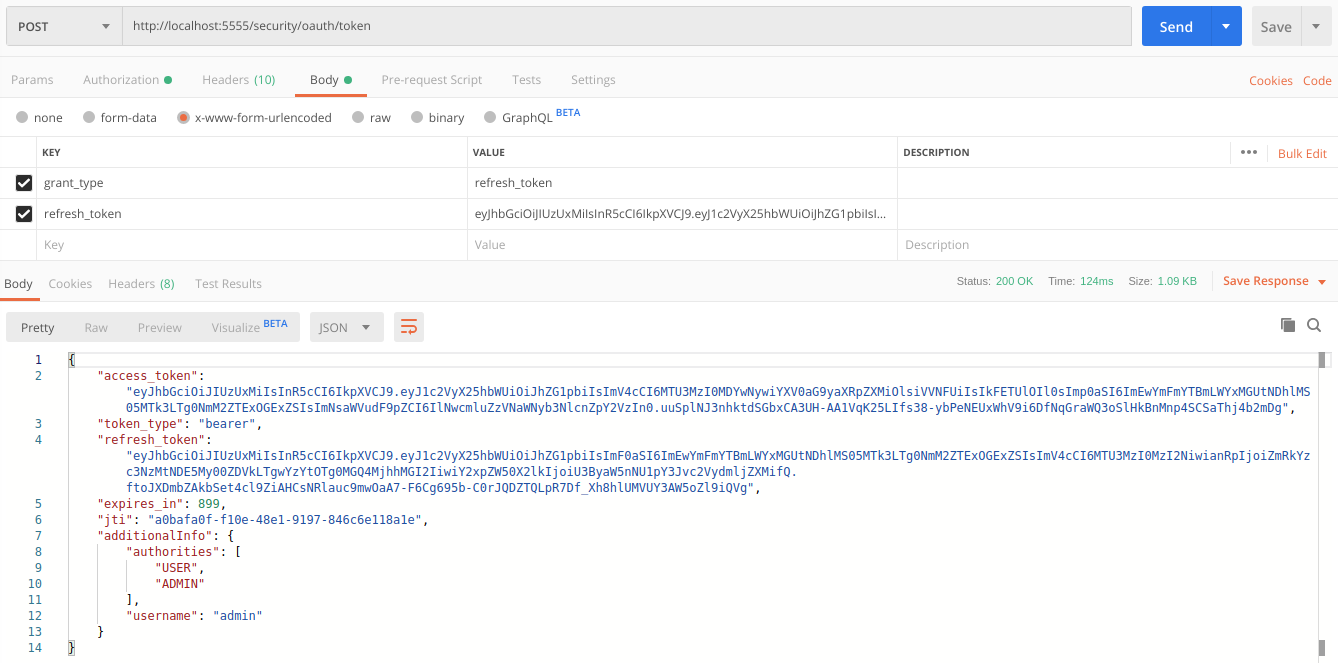
Task: Open search in response with magnifier icon
Action: pos(1314,325)
